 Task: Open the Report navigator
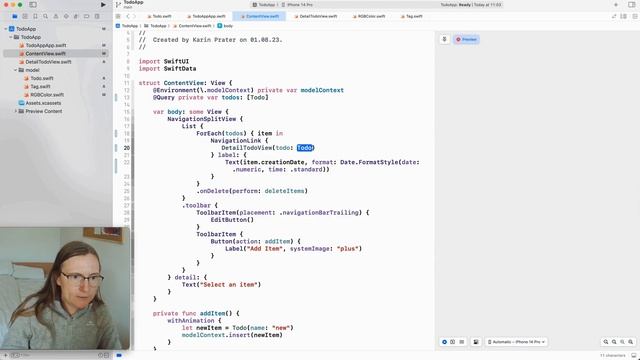click(x=97, y=16)
